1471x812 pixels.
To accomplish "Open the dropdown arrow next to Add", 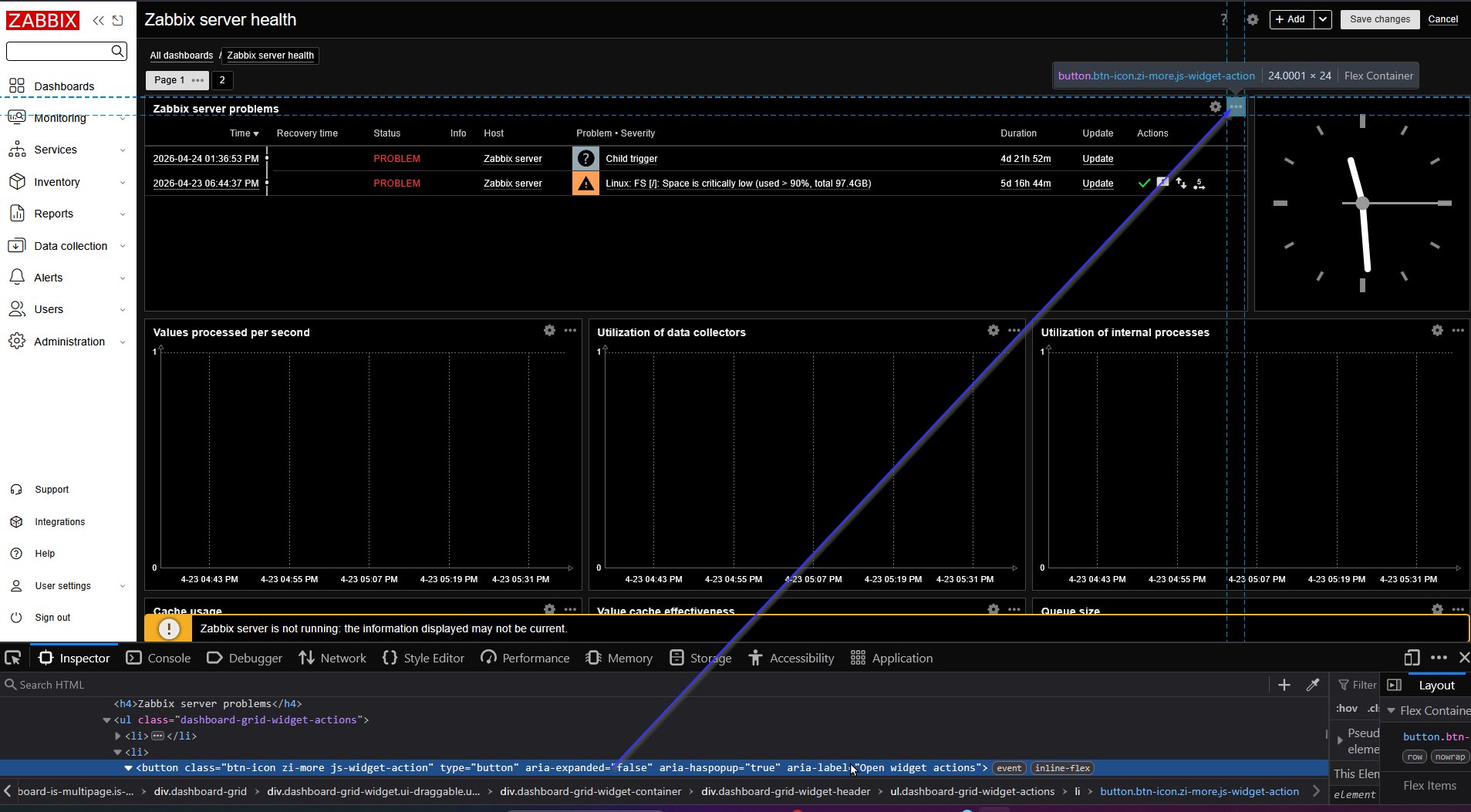I will coord(1323,19).
